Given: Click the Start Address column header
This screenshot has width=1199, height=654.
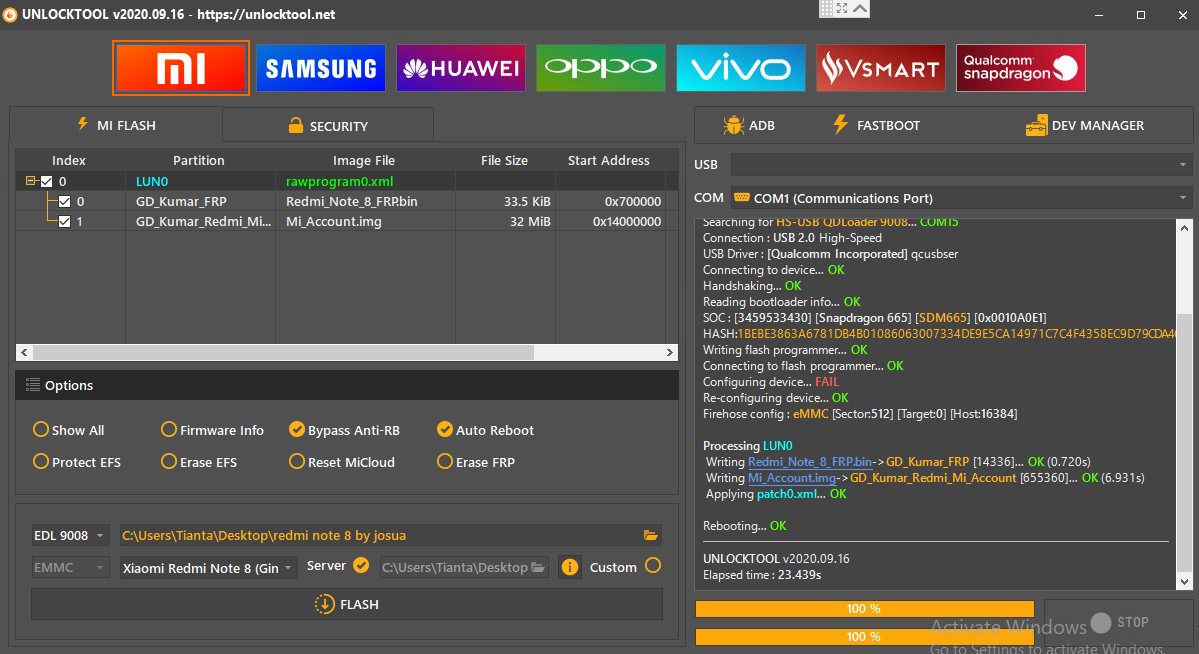Looking at the screenshot, I should coord(609,161).
